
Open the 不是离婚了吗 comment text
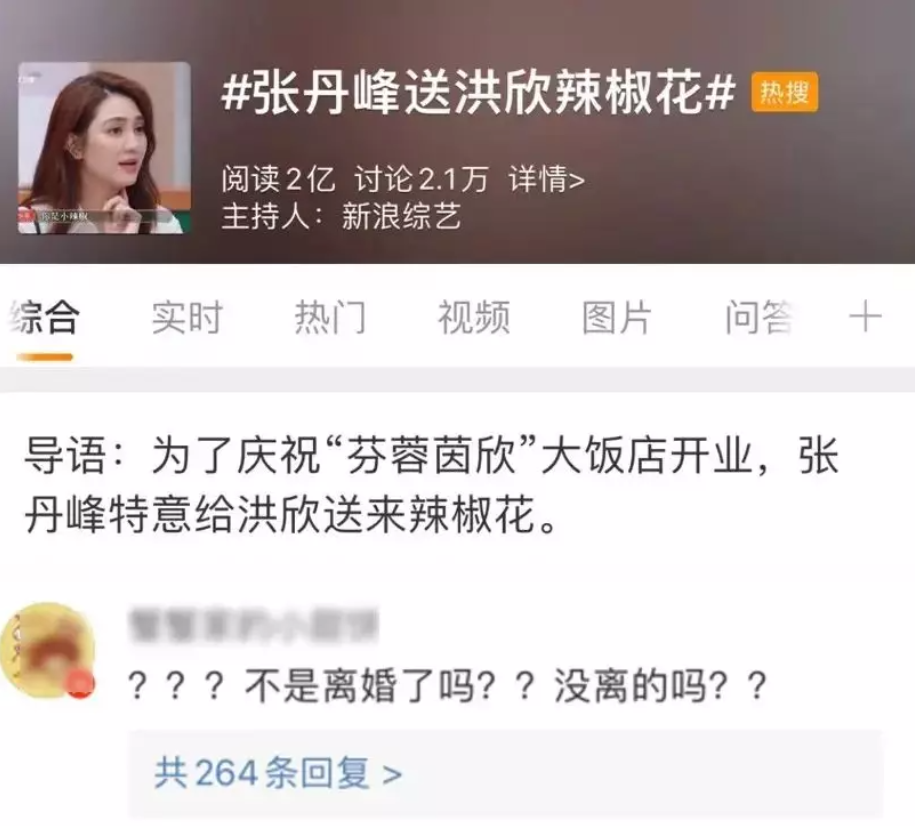pyautogui.click(x=447, y=685)
